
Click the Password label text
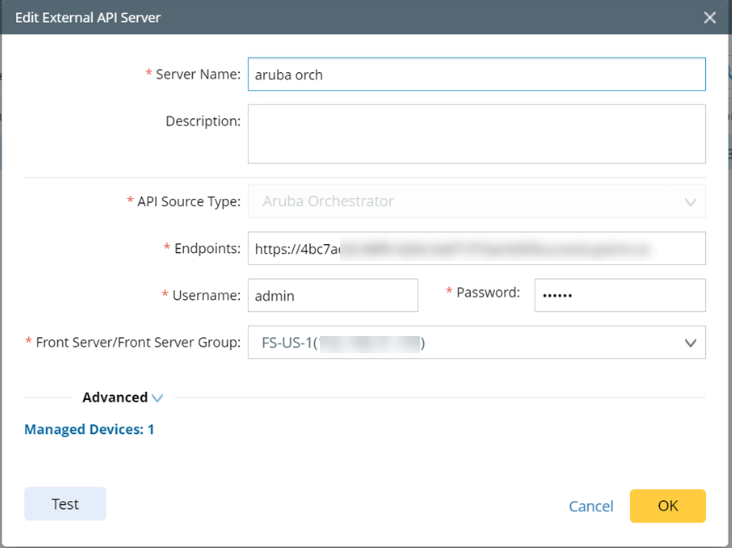[488, 293]
